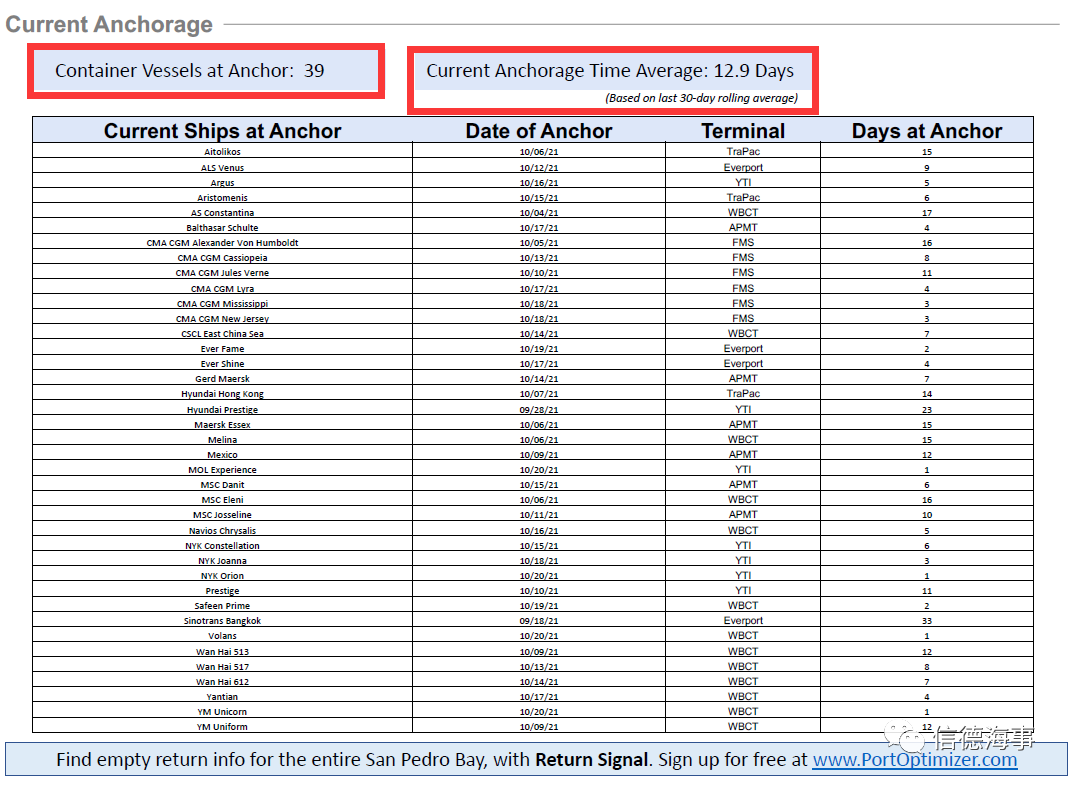
Task: Click the 10/05/21 date for Alexander Von Humboldt
Action: pyautogui.click(x=539, y=242)
